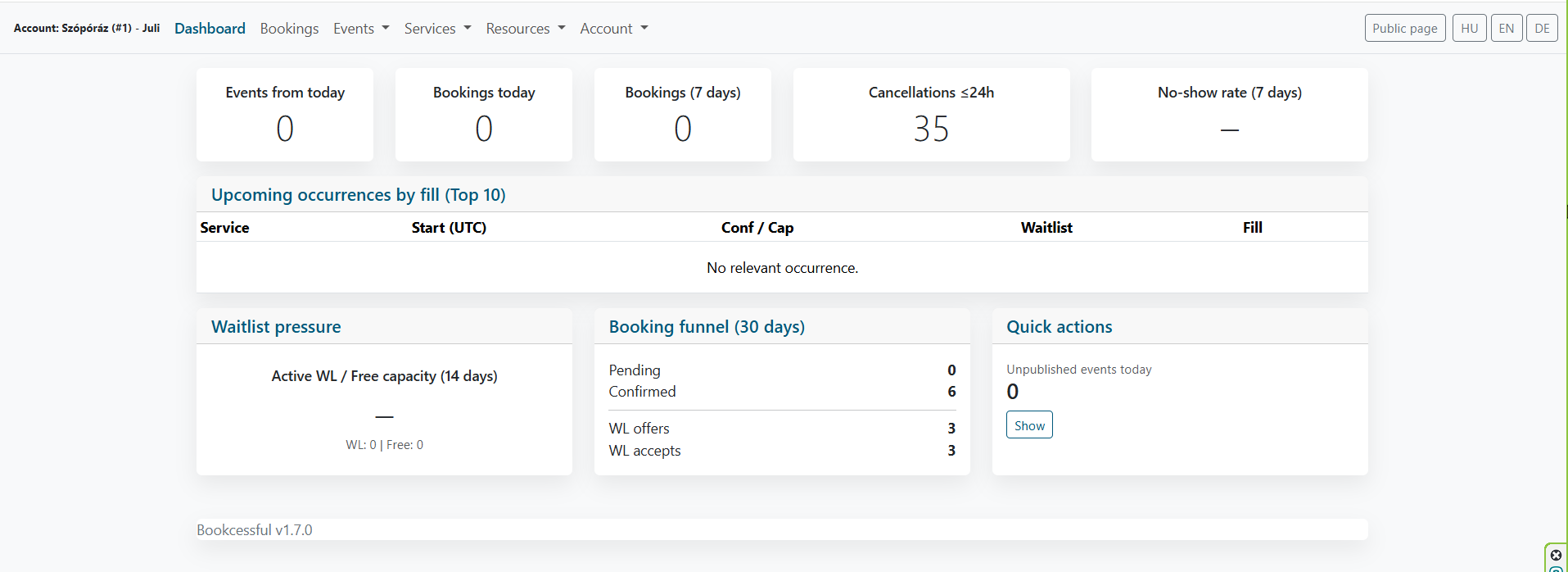This screenshot has width=1568, height=572.
Task: Expand the Events dropdown menu
Action: [x=361, y=29]
